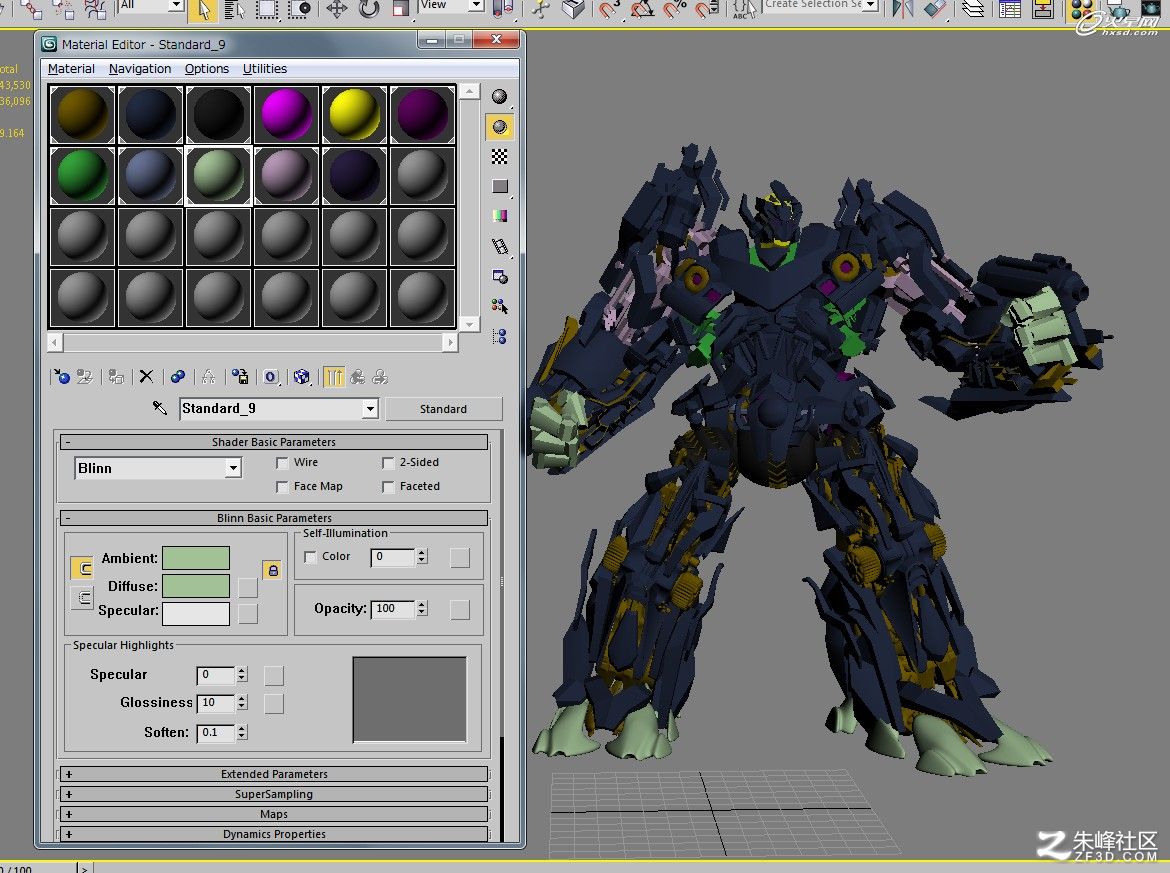Click the Specular color swatch
This screenshot has width=1170, height=873.
[195, 613]
